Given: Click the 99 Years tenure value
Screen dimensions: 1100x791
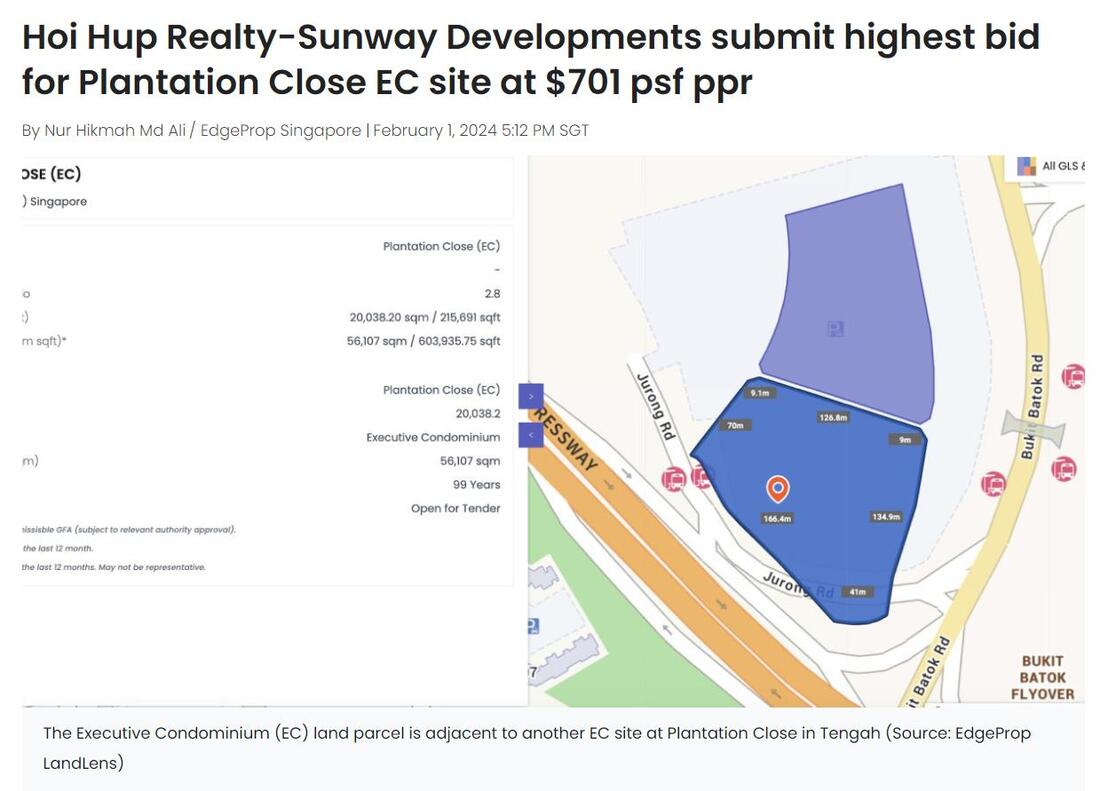Looking at the screenshot, I should pyautogui.click(x=476, y=485).
